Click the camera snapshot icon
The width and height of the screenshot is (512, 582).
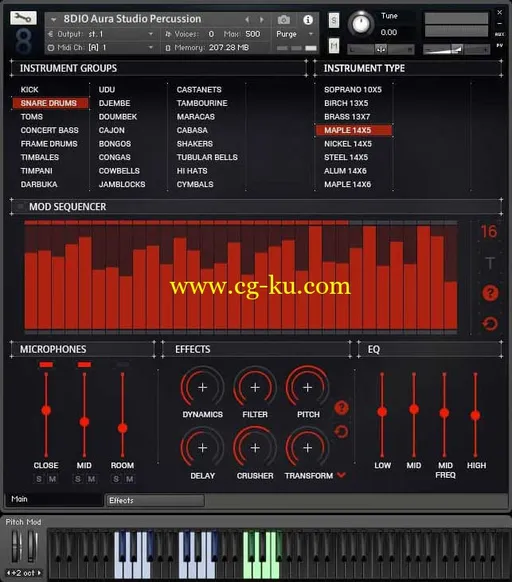pyautogui.click(x=284, y=19)
